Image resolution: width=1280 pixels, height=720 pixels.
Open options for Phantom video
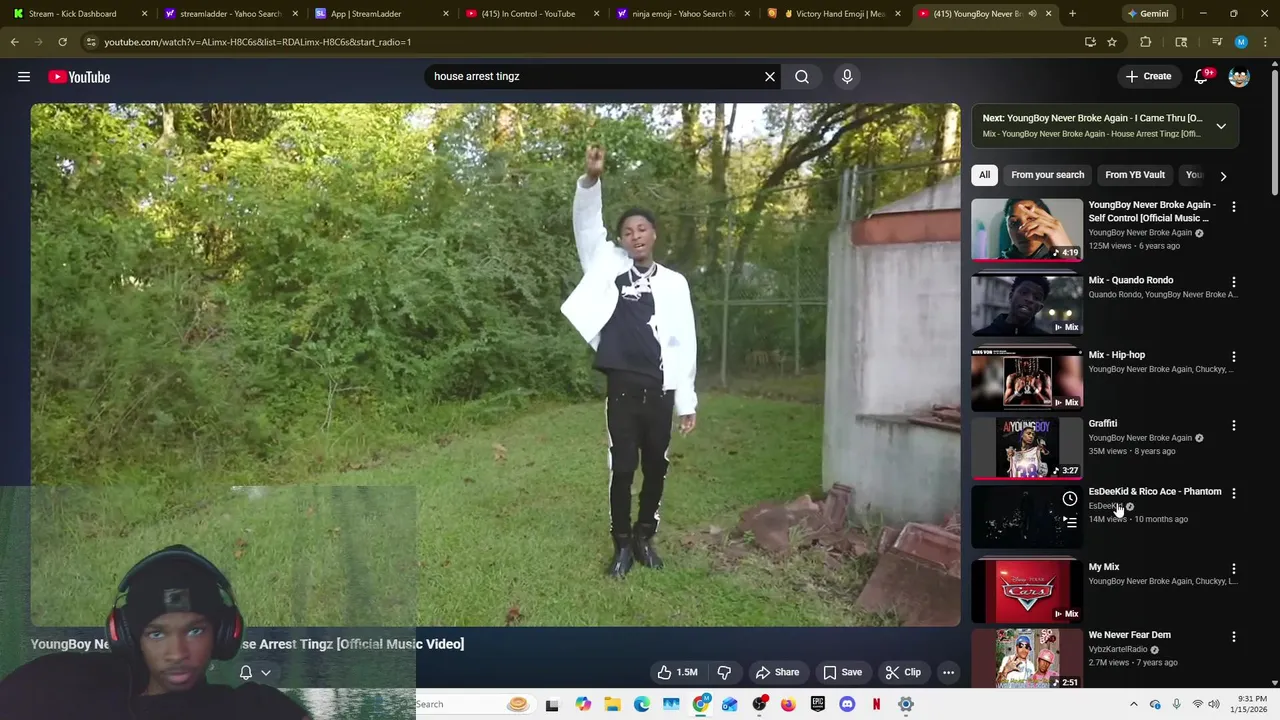click(x=1234, y=493)
